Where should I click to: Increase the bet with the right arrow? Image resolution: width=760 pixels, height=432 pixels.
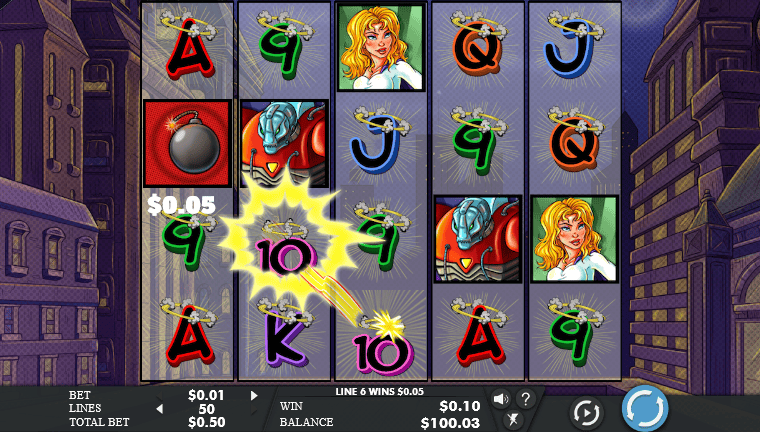254,396
